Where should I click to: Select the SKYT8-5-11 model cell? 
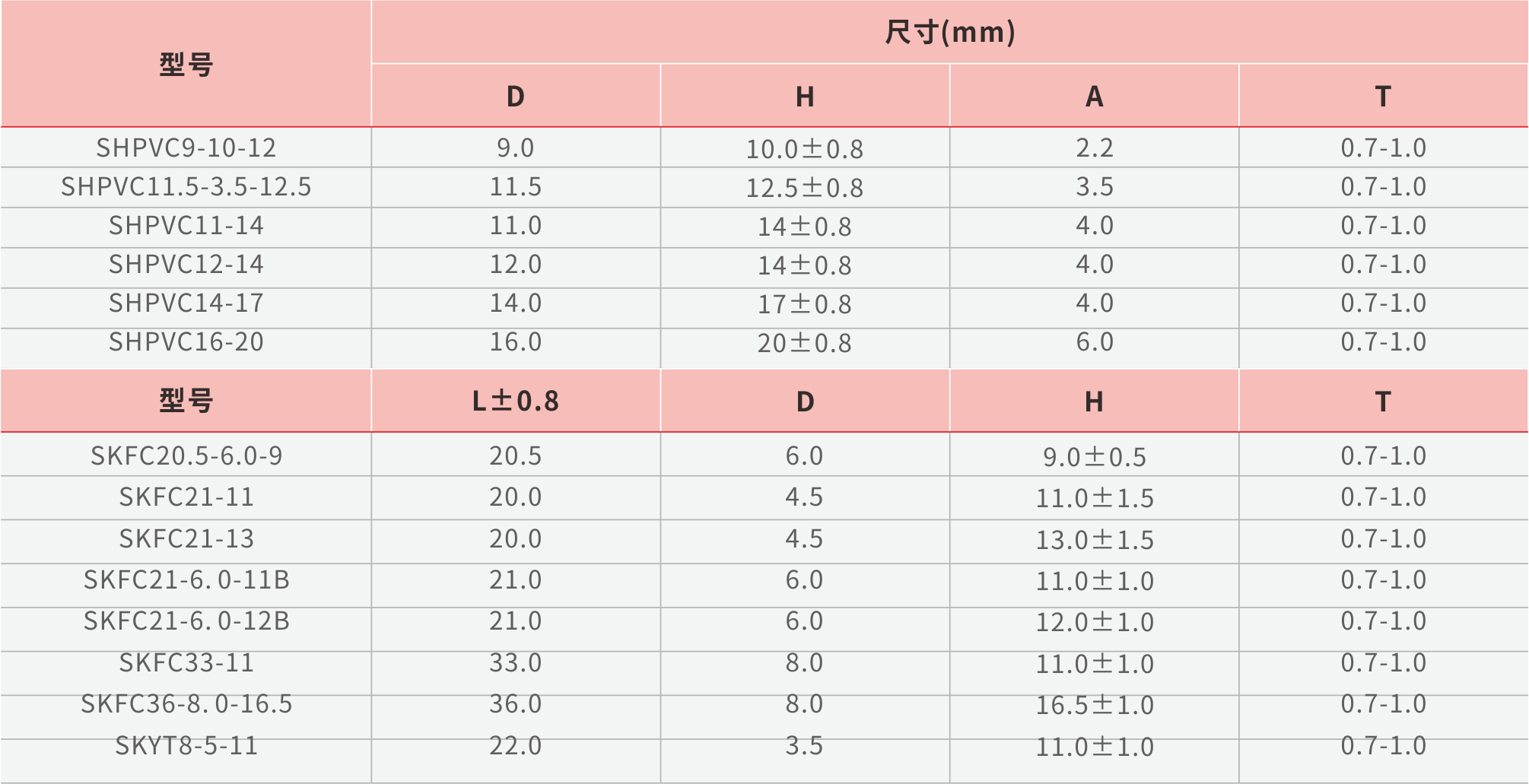[x=186, y=746]
